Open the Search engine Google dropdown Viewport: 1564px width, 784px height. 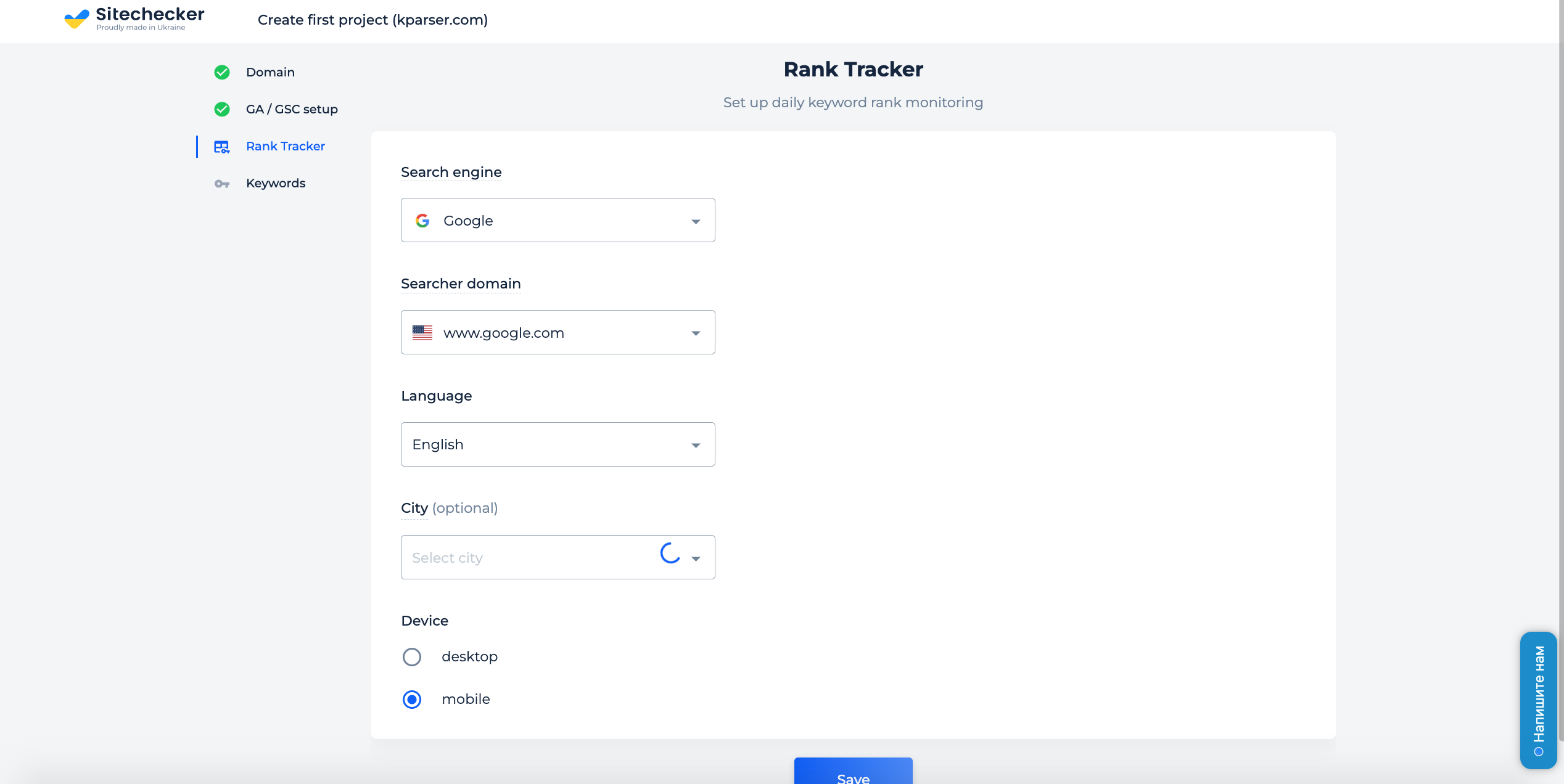(558, 220)
